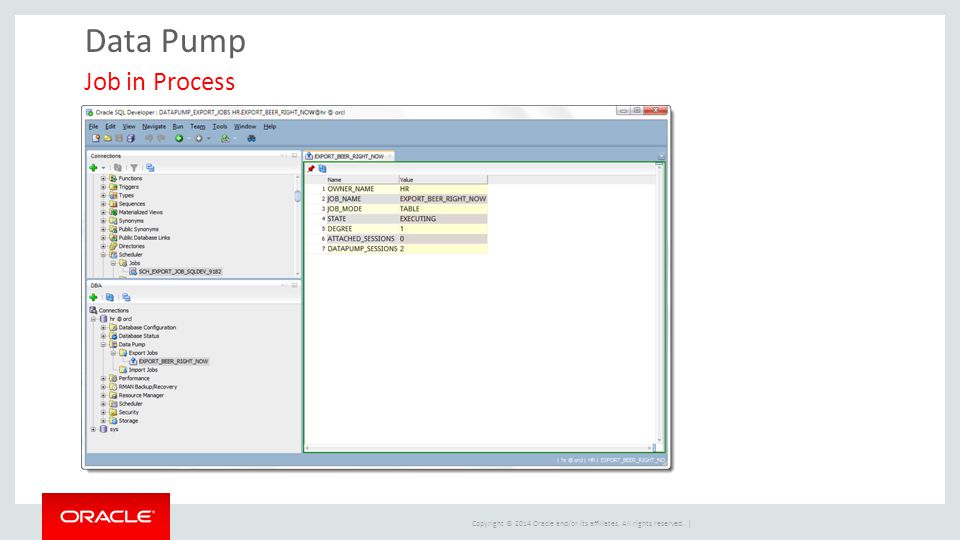Collapse the Scheduler node in Connections
Viewport: 960px width, 540px height.
[x=103, y=255]
